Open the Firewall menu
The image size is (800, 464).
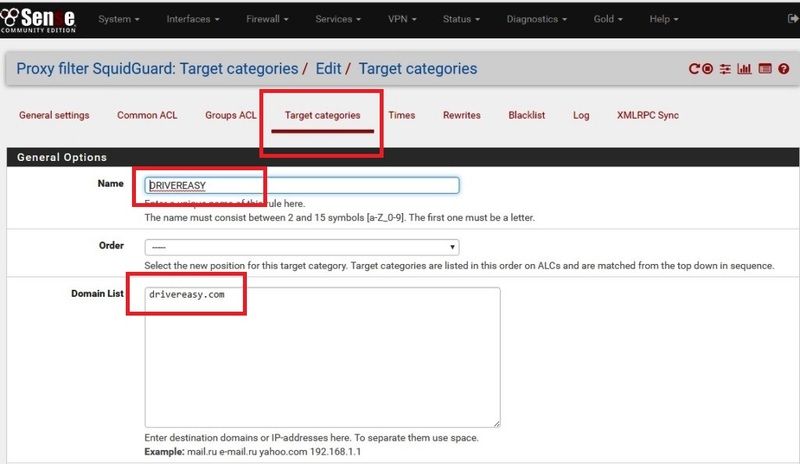(x=267, y=19)
